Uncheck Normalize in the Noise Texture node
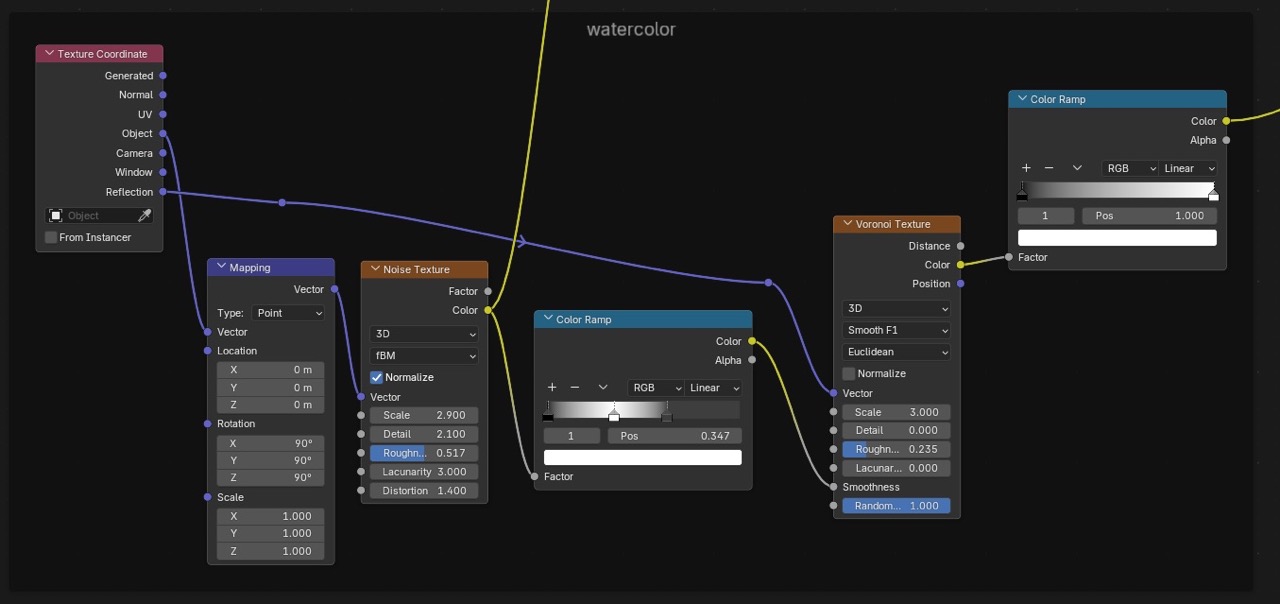Screen dimensions: 1280x604 (x=377, y=377)
